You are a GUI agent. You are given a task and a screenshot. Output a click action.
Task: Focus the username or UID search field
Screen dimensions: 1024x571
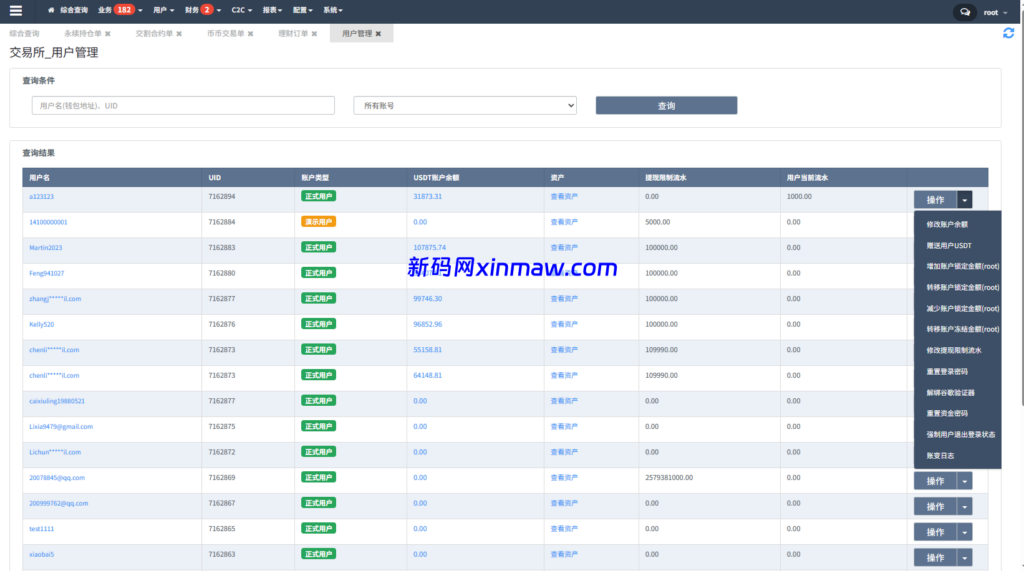tap(183, 105)
